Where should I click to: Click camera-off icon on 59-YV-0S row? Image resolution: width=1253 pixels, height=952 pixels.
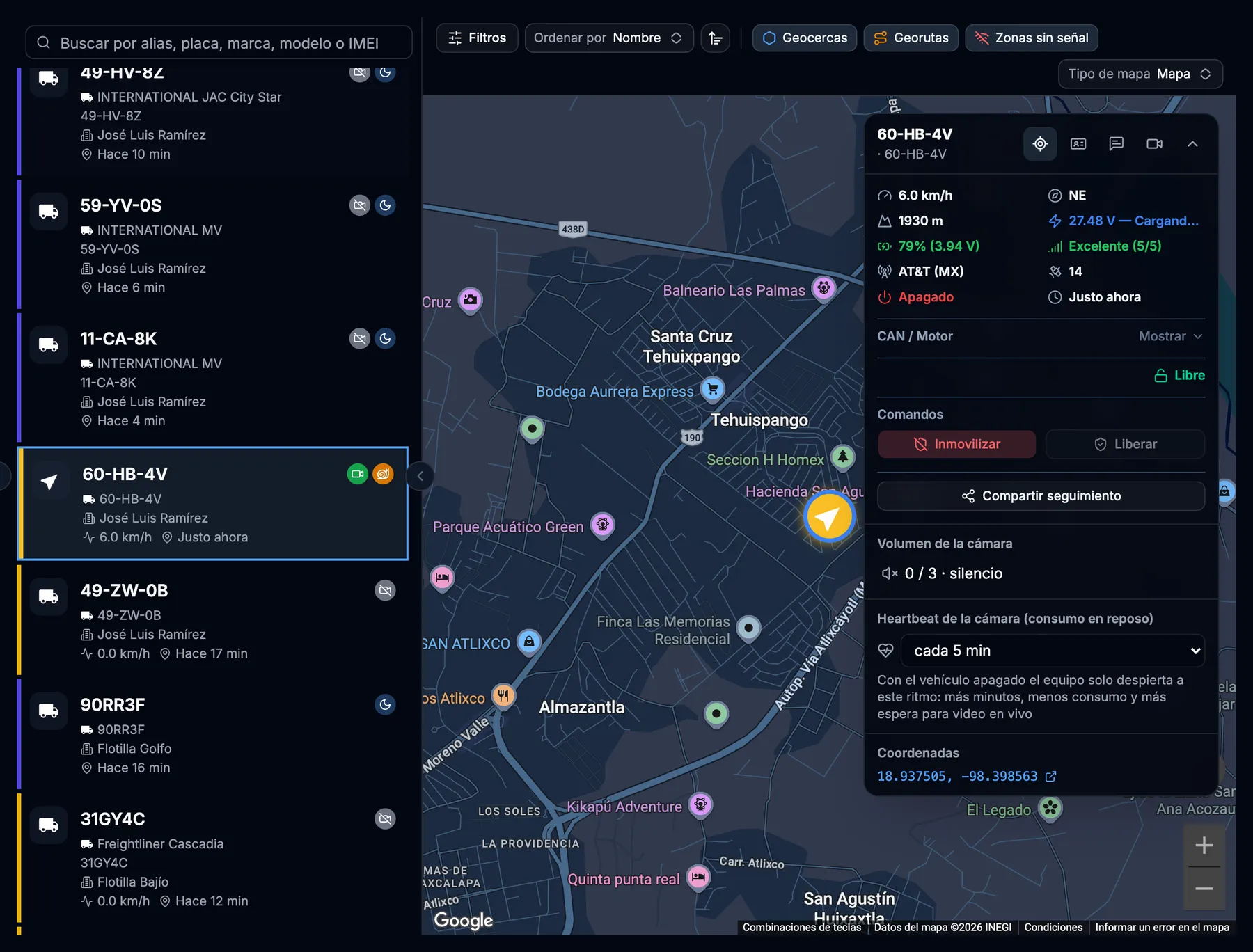click(x=359, y=205)
